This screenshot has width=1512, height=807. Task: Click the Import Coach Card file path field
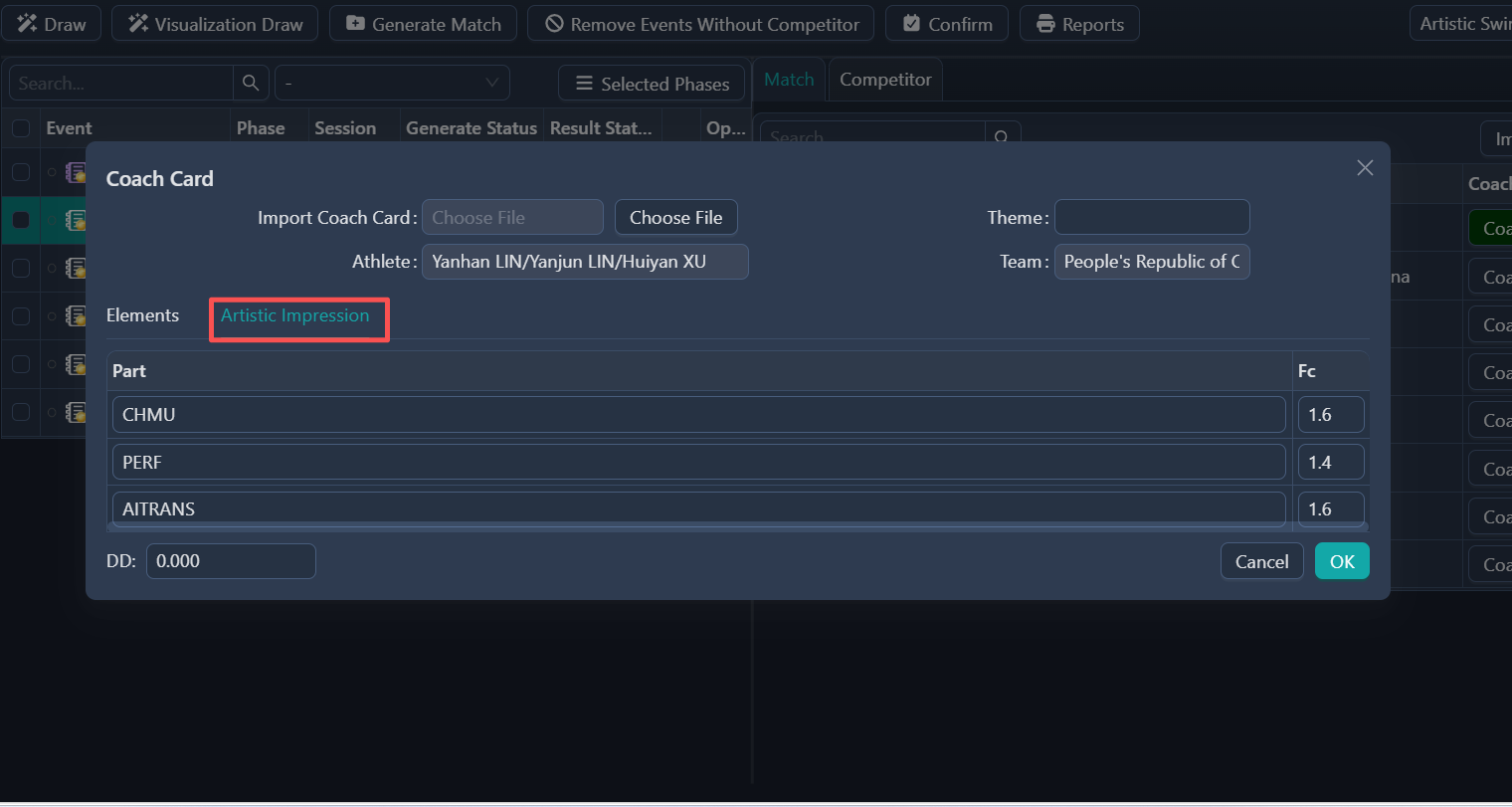click(512, 217)
